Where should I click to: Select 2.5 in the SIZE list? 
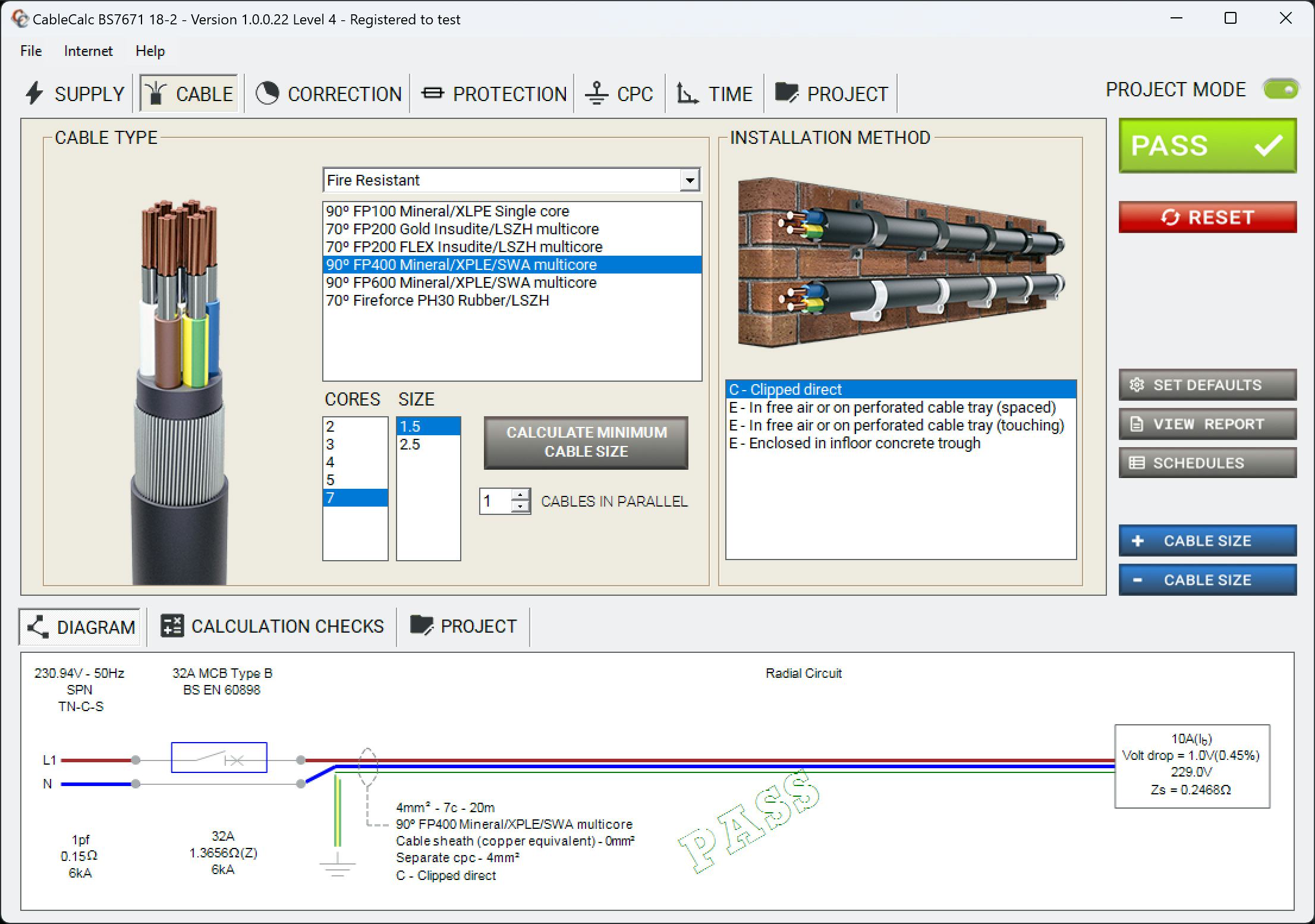click(410, 444)
